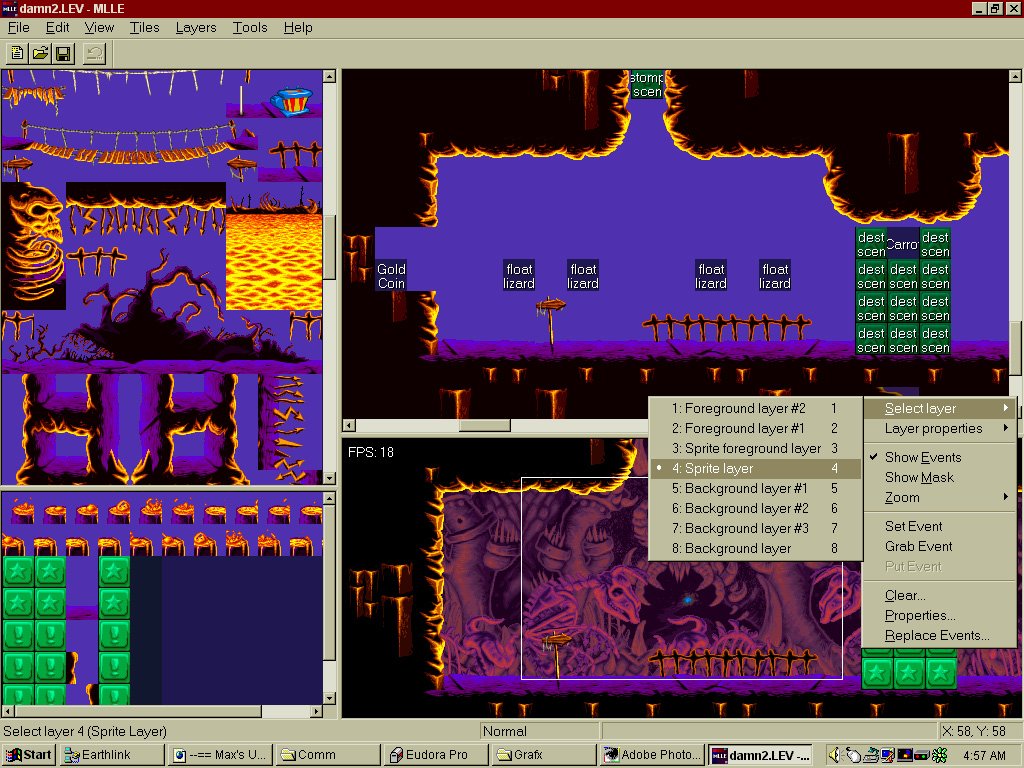Select layer 7: Background layer #3
The height and width of the screenshot is (768, 1024).
(755, 528)
